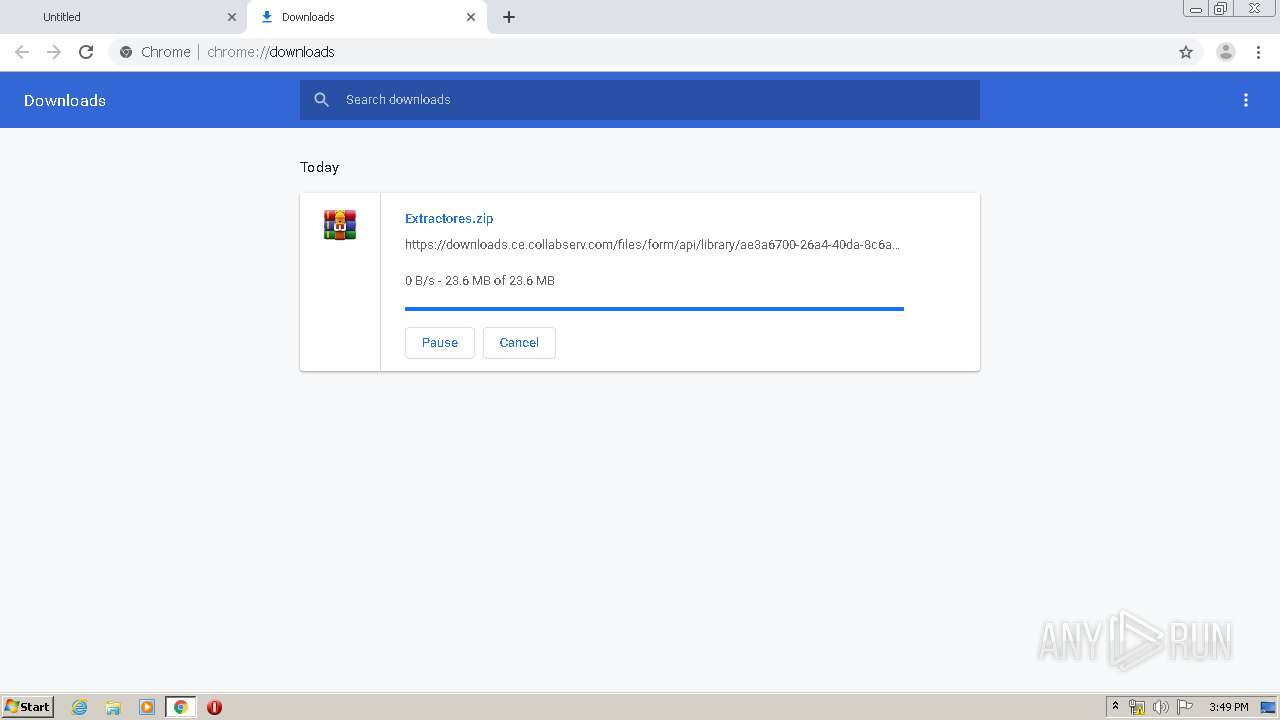Screen dimensions: 1280x720
Task: Click the Downloads page title
Action: point(65,100)
